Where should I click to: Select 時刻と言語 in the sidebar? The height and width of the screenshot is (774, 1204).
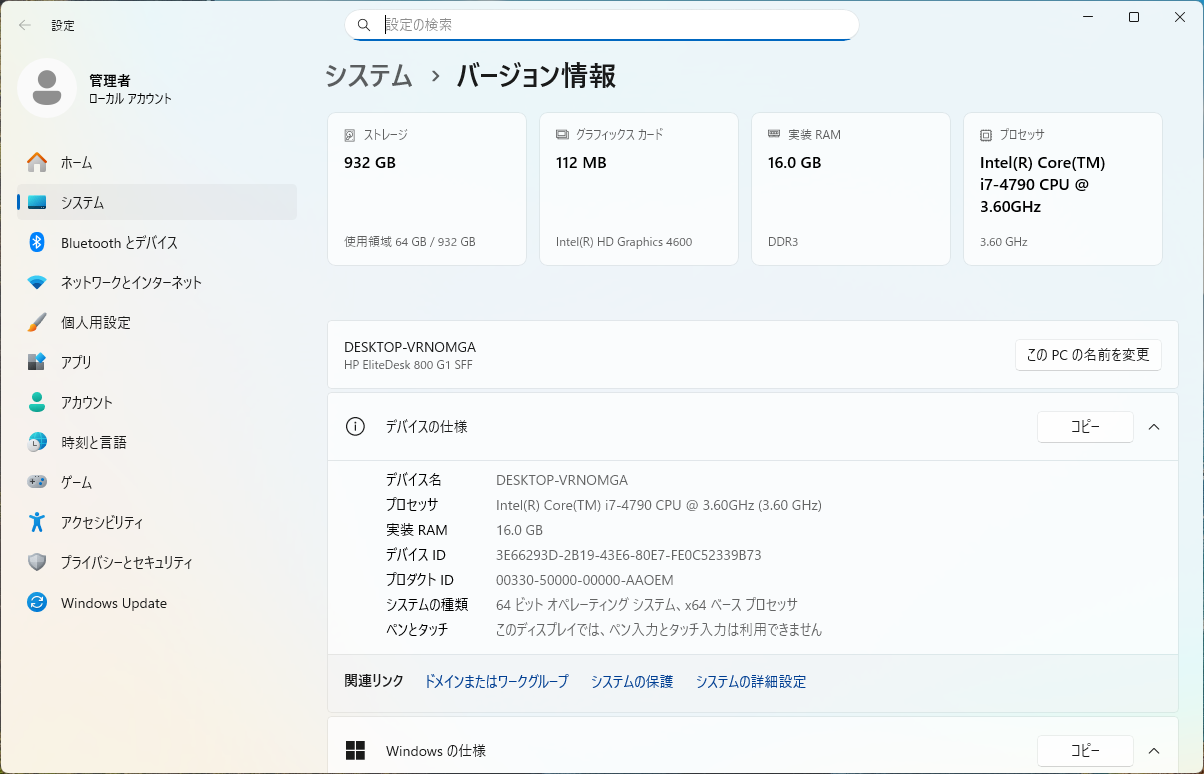pyautogui.click(x=93, y=442)
